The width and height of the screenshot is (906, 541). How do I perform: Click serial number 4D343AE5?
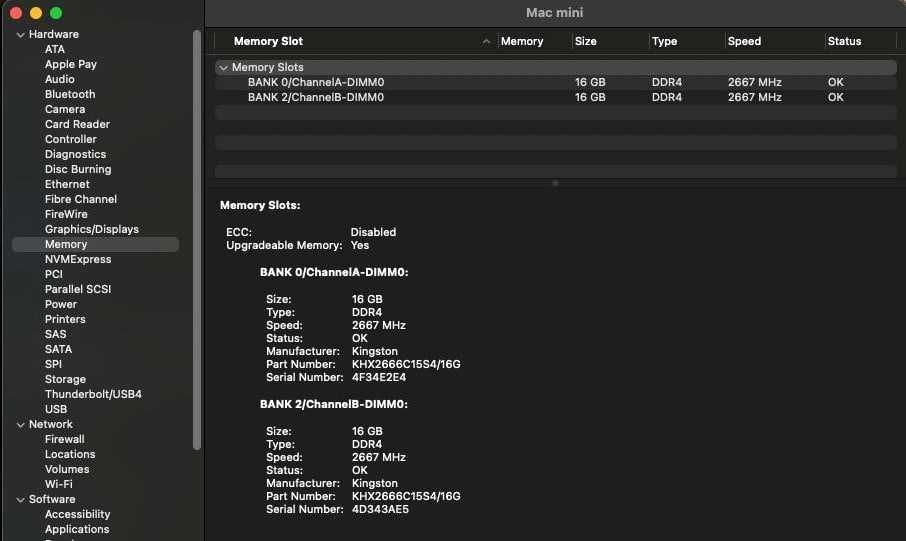[380, 510]
